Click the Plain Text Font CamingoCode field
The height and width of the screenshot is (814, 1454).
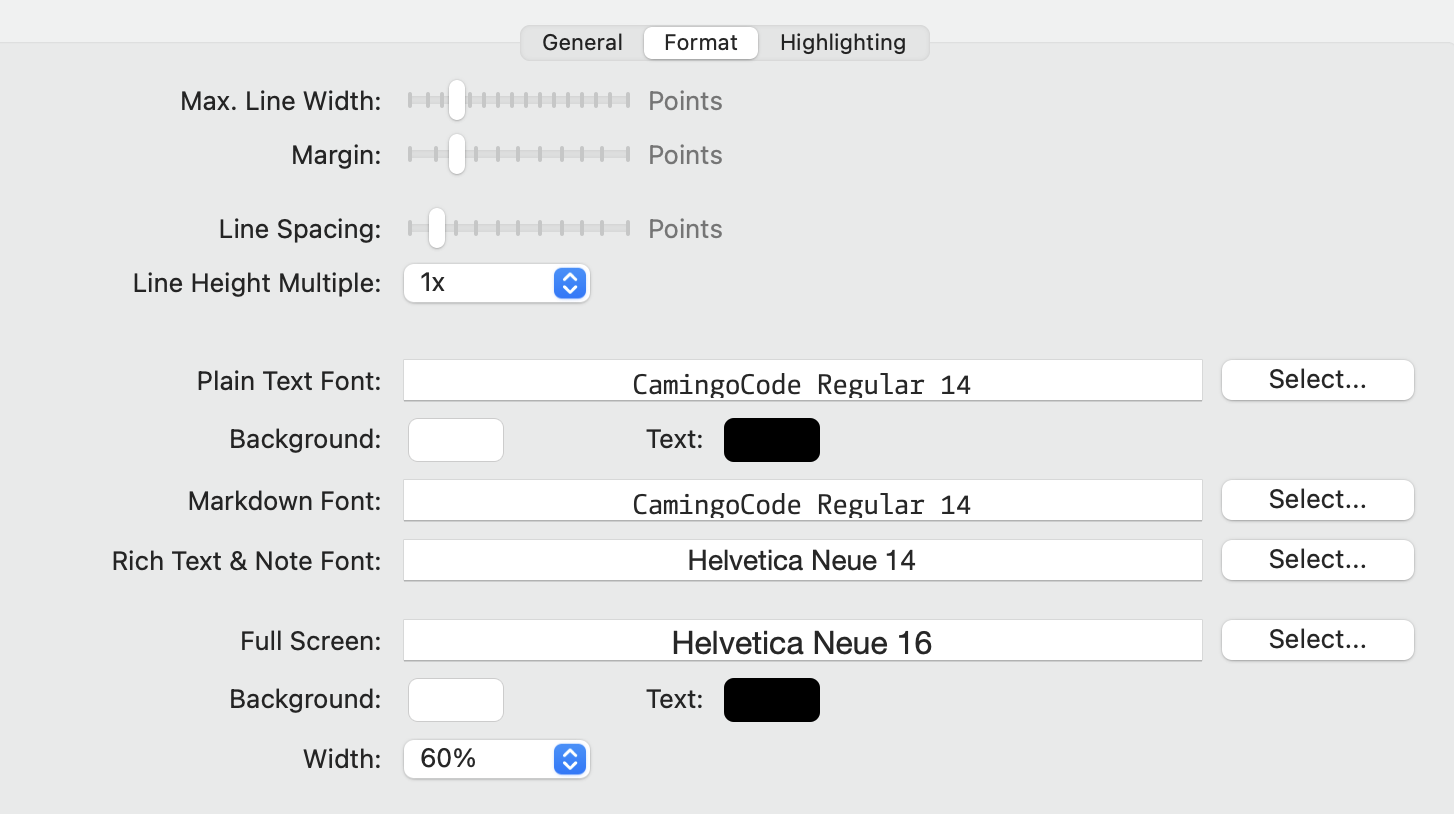pyautogui.click(x=802, y=381)
